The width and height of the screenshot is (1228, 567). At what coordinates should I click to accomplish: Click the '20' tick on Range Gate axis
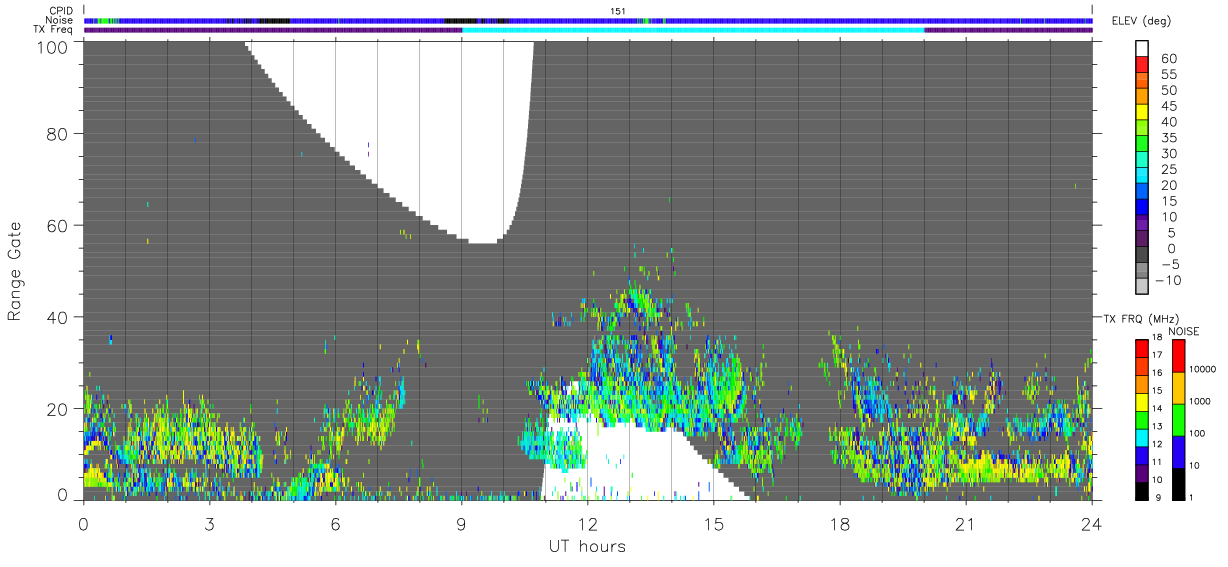coord(59,410)
